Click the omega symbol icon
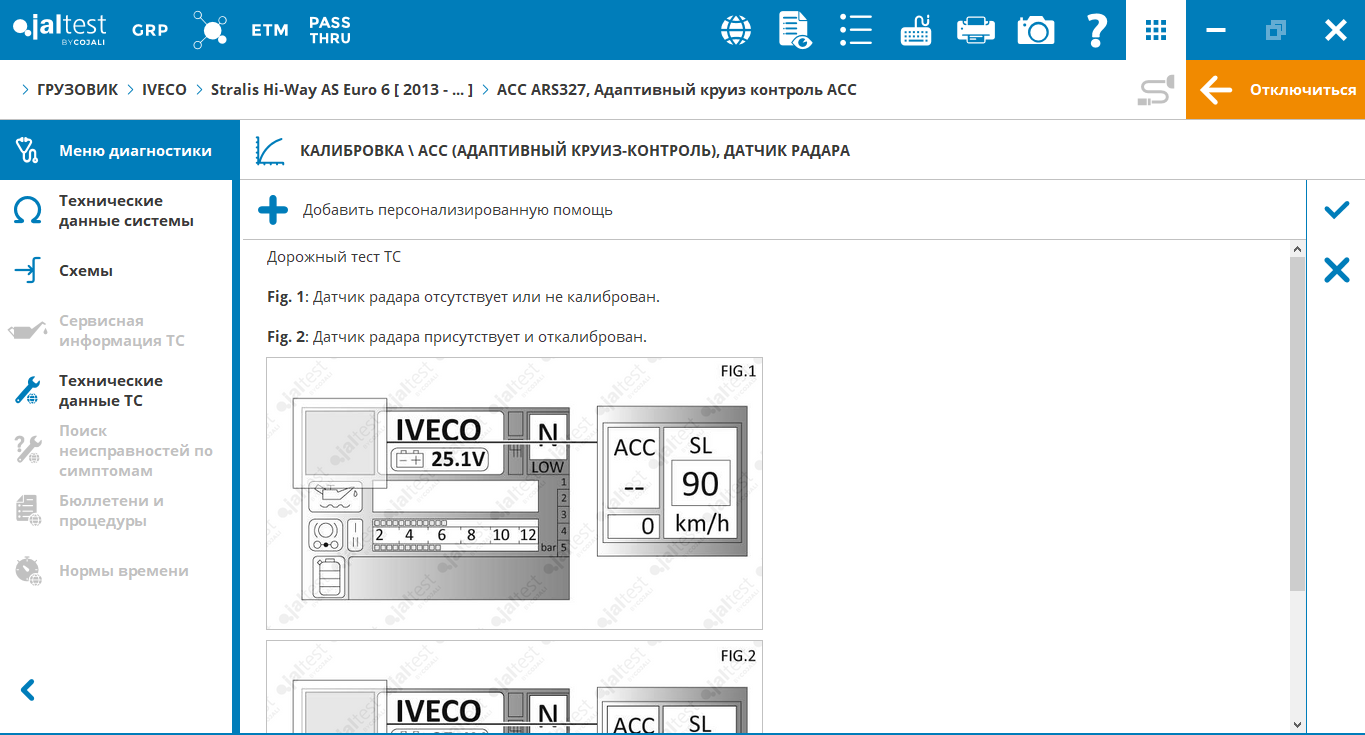Viewport: 1365px width, 735px height. click(28, 211)
